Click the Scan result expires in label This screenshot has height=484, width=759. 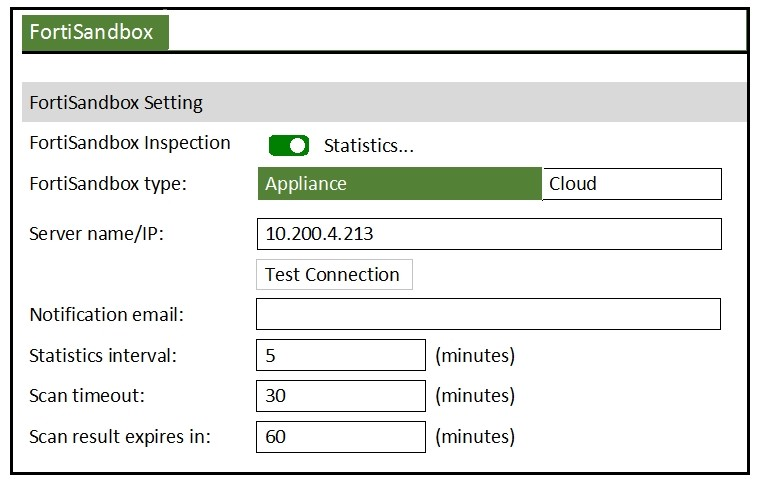click(x=120, y=437)
